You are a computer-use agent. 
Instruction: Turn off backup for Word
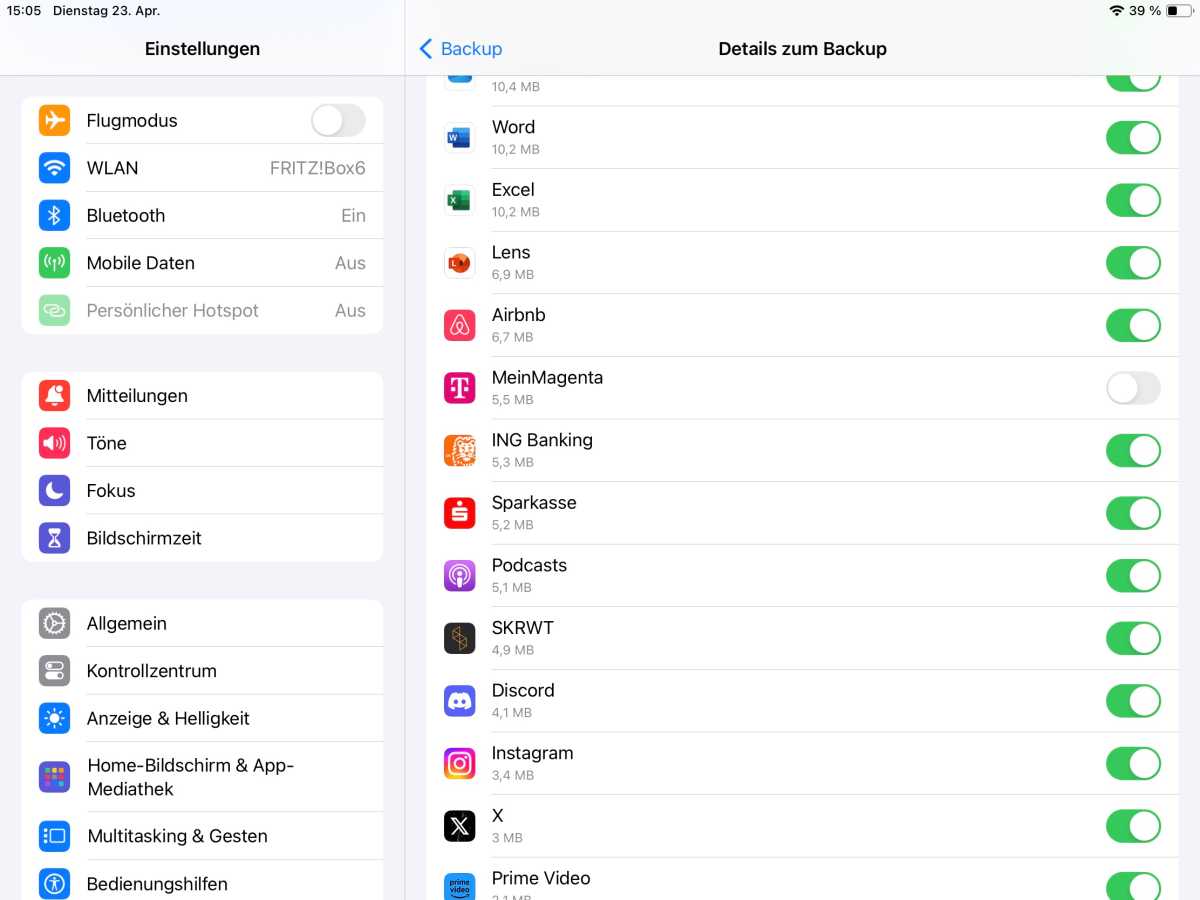pos(1133,137)
